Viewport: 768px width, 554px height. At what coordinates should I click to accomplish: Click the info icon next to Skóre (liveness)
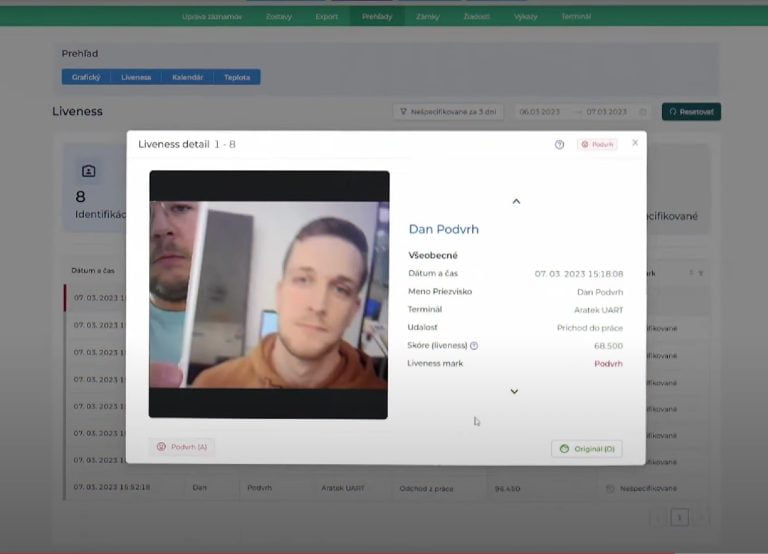(x=474, y=346)
